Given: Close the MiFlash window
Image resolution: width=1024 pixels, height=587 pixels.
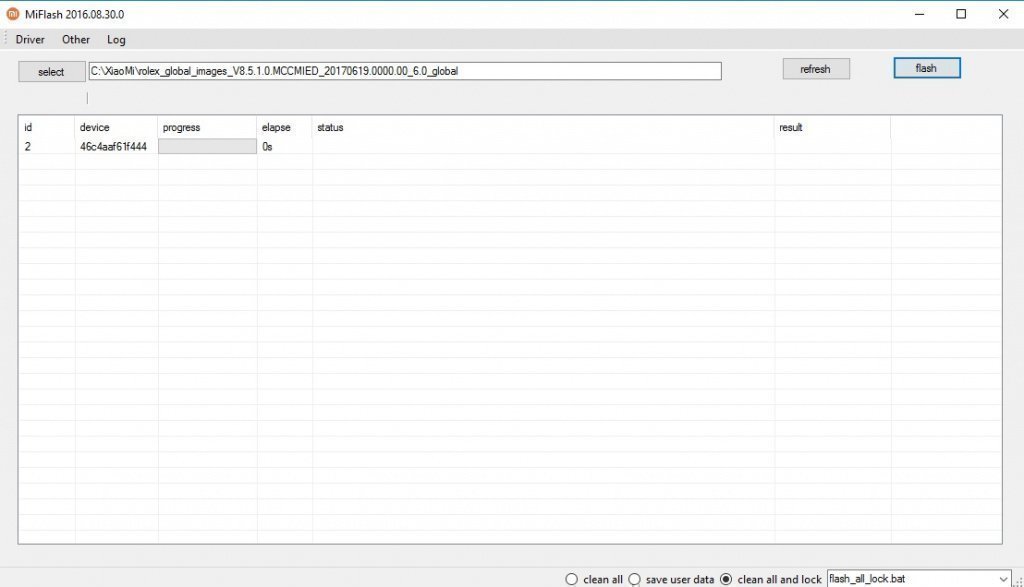Looking at the screenshot, I should tap(1003, 14).
